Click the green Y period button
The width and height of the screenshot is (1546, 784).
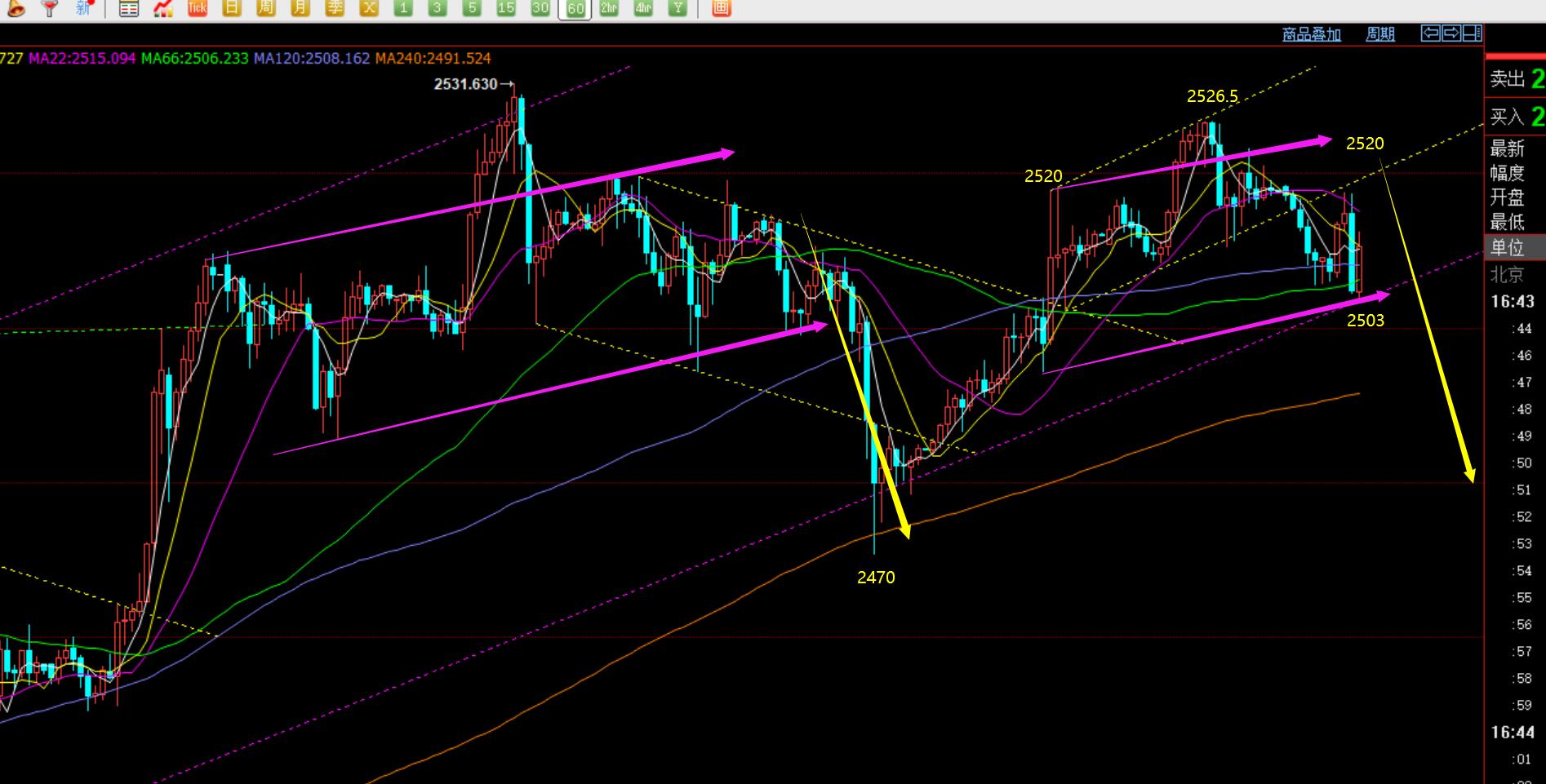pyautogui.click(x=677, y=8)
